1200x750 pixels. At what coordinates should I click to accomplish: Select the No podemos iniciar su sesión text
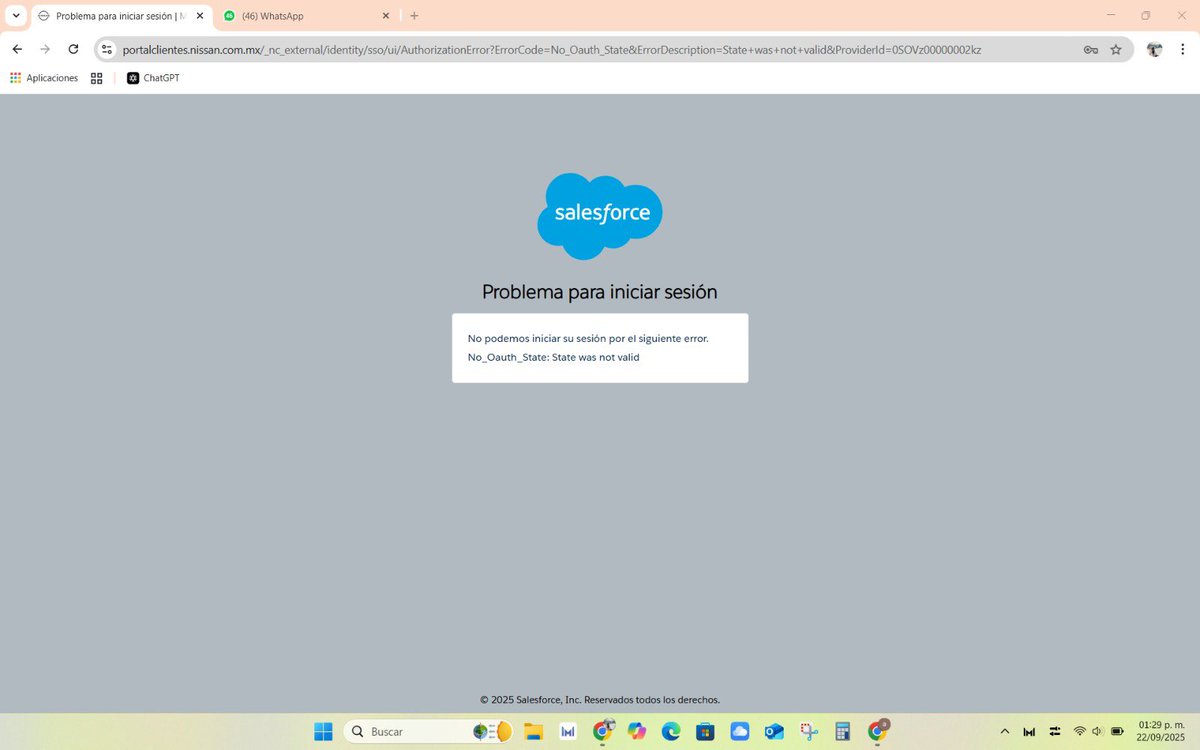coord(588,338)
